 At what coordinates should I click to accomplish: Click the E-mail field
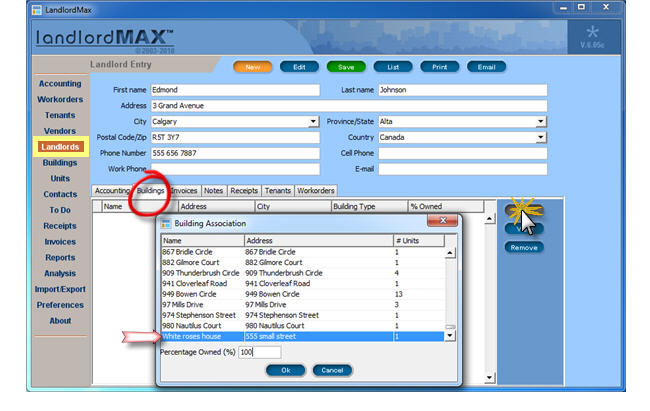point(463,169)
